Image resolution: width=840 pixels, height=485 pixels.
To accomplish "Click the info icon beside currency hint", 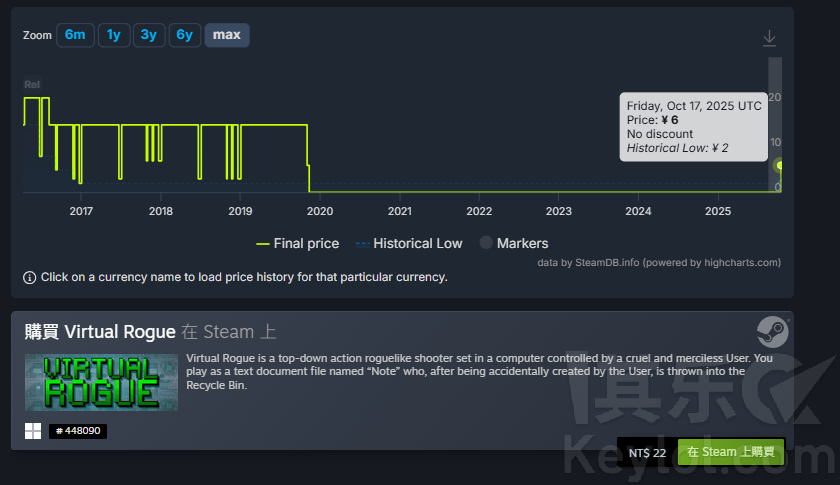I will [x=30, y=277].
